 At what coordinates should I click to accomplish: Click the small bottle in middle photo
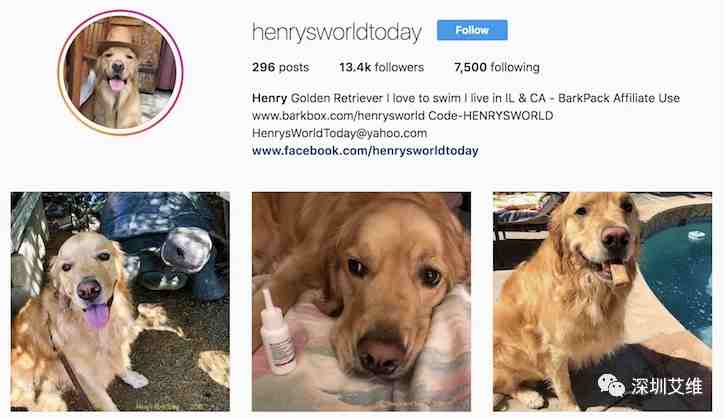click(277, 332)
